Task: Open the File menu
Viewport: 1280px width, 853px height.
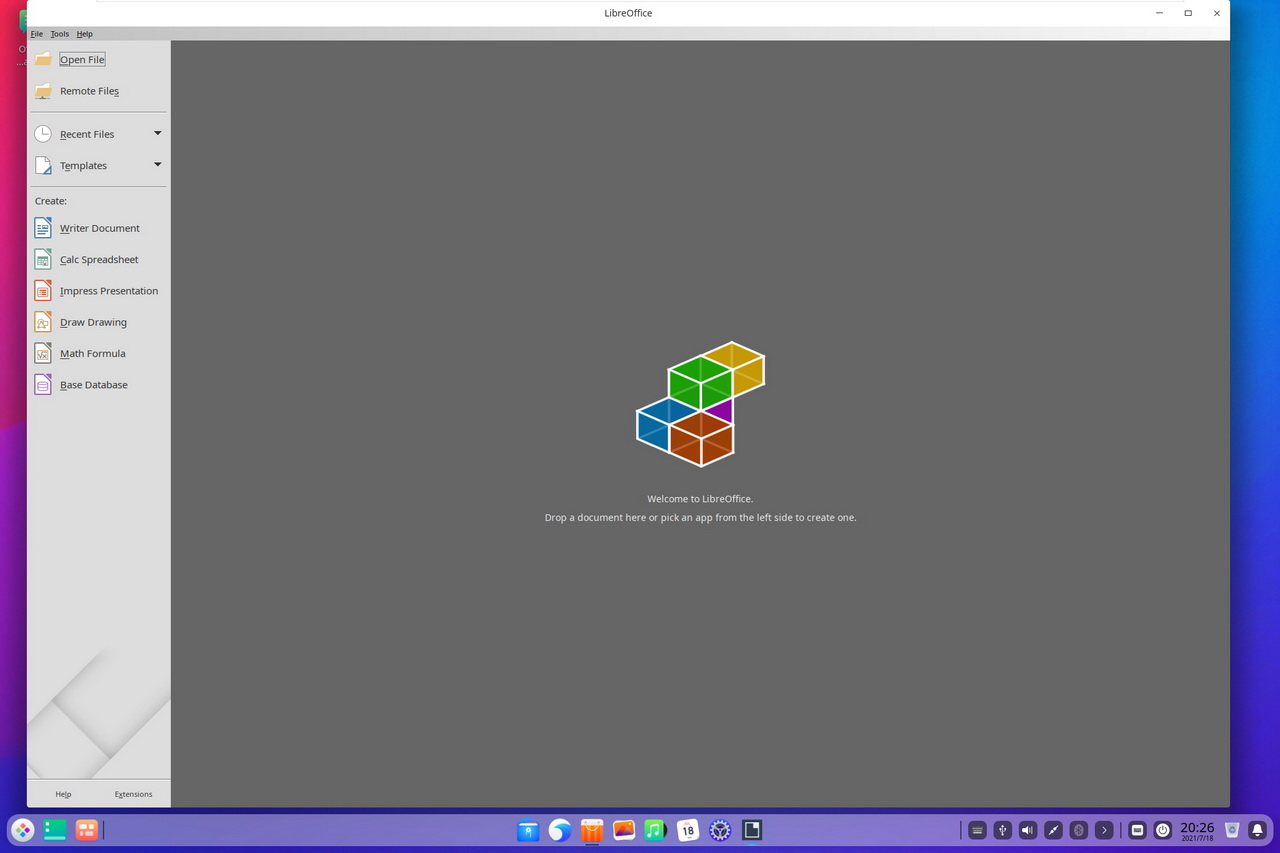Action: click(x=37, y=34)
